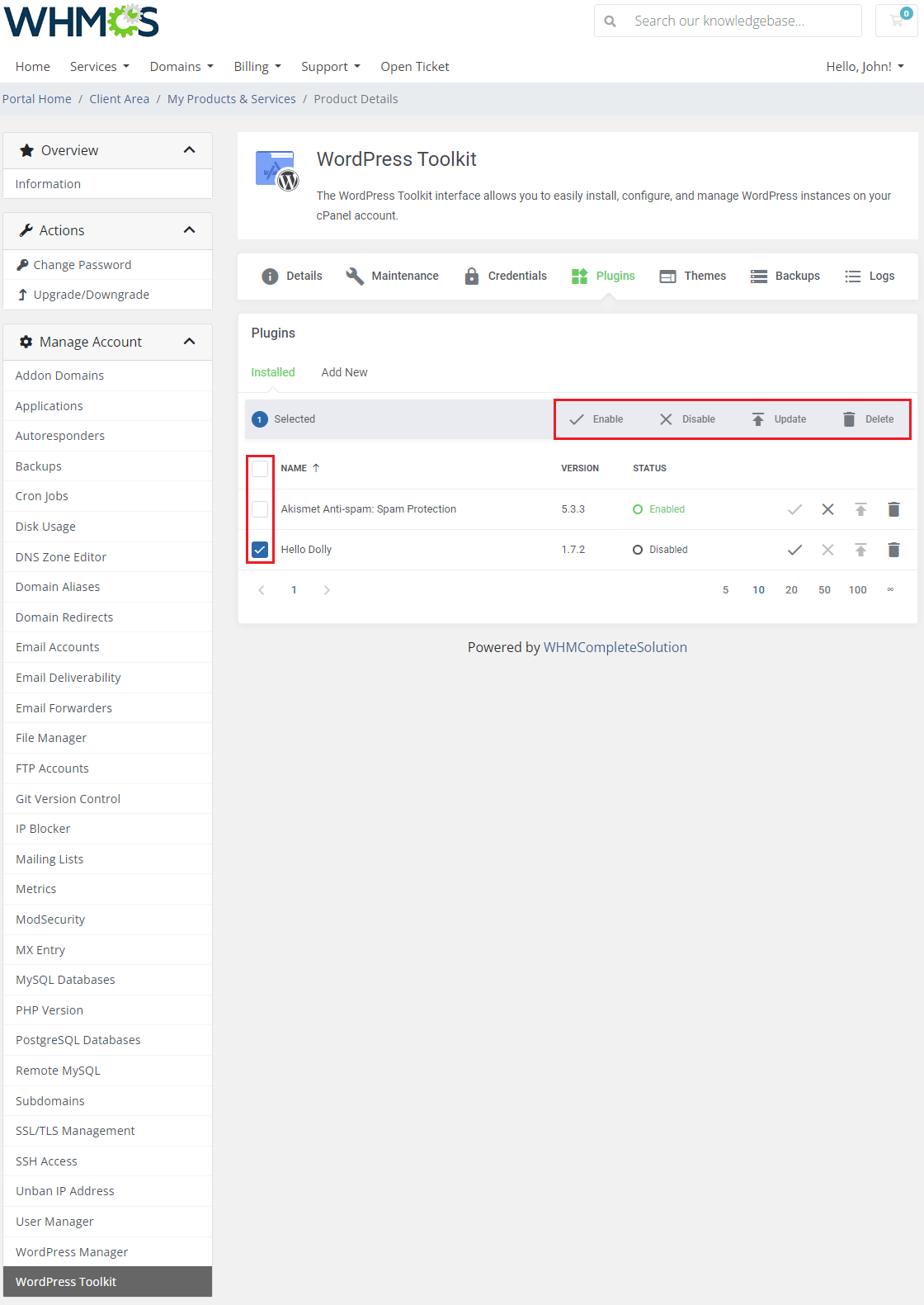The image size is (924, 1305).
Task: Click the bulk Enable action
Action: [596, 419]
